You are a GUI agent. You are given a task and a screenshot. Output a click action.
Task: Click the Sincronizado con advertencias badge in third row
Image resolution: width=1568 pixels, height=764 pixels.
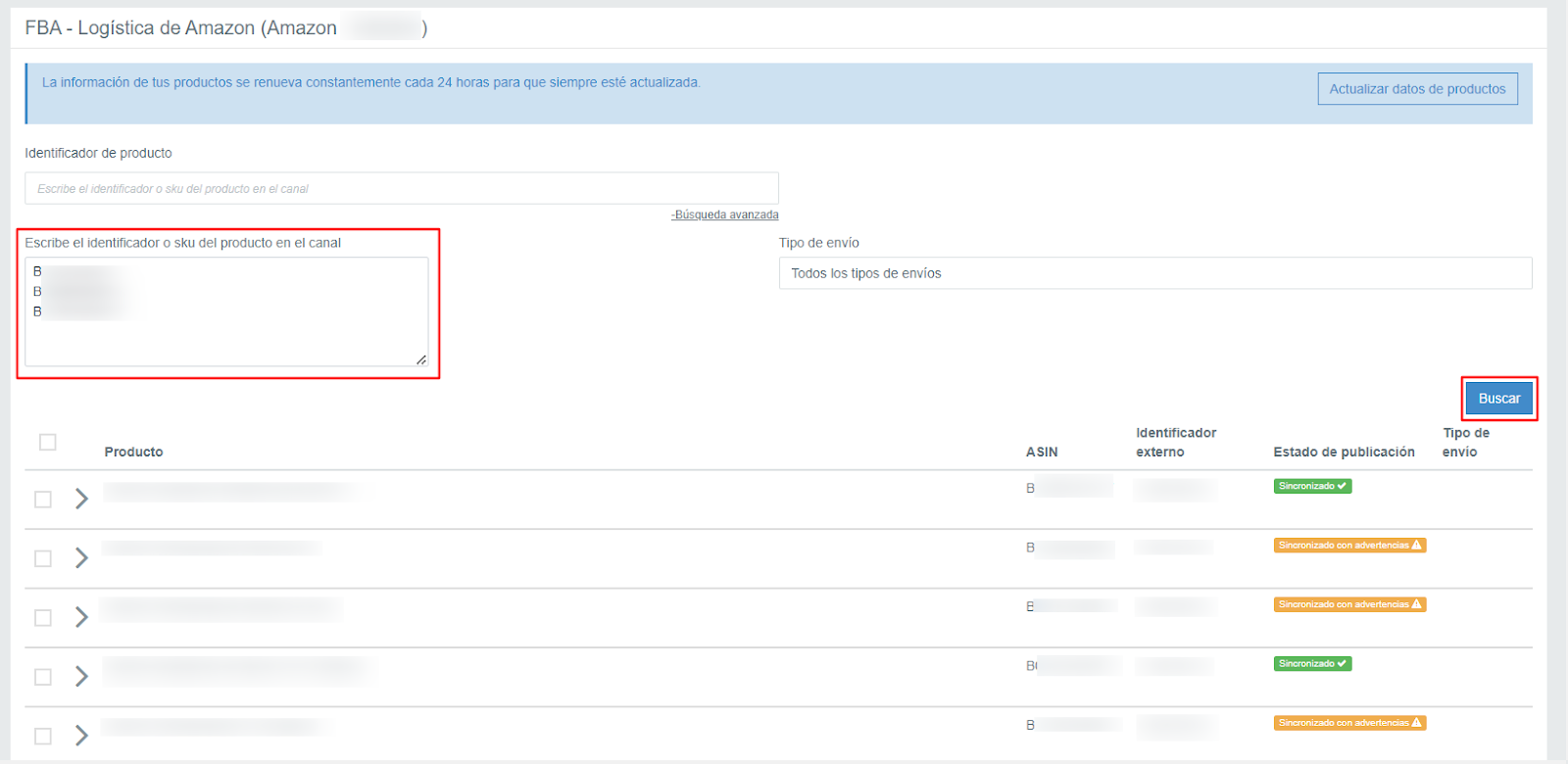point(1349,604)
